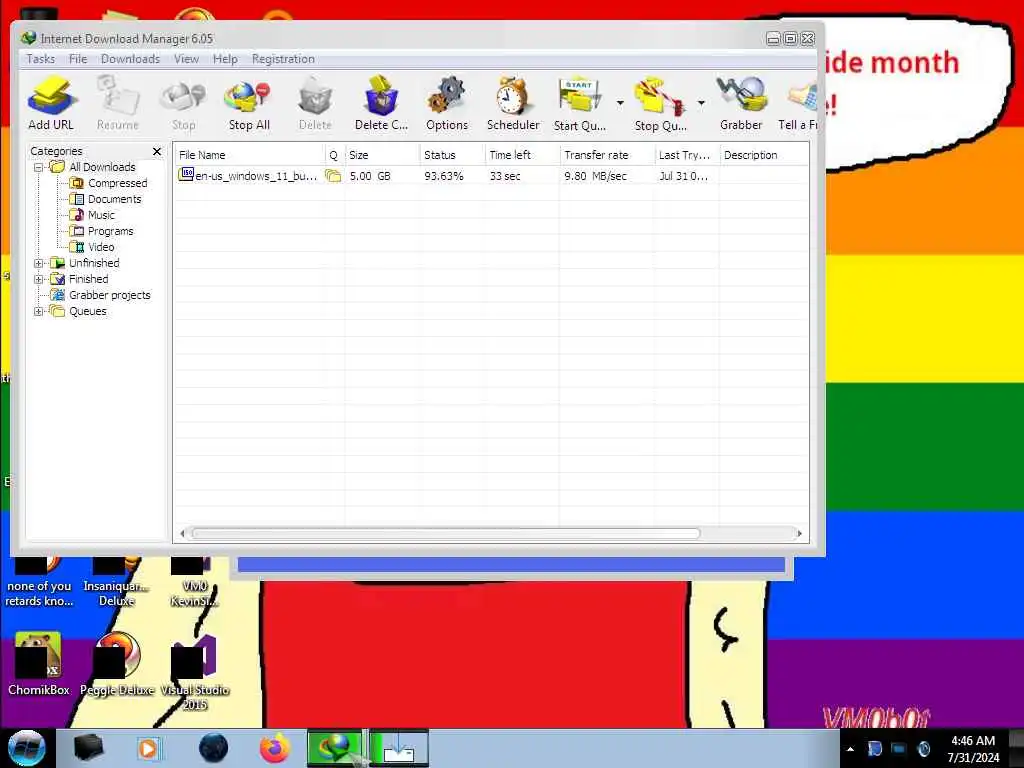The image size is (1024, 768).
Task: Click the Stop toolbar icon
Action: [x=184, y=103]
